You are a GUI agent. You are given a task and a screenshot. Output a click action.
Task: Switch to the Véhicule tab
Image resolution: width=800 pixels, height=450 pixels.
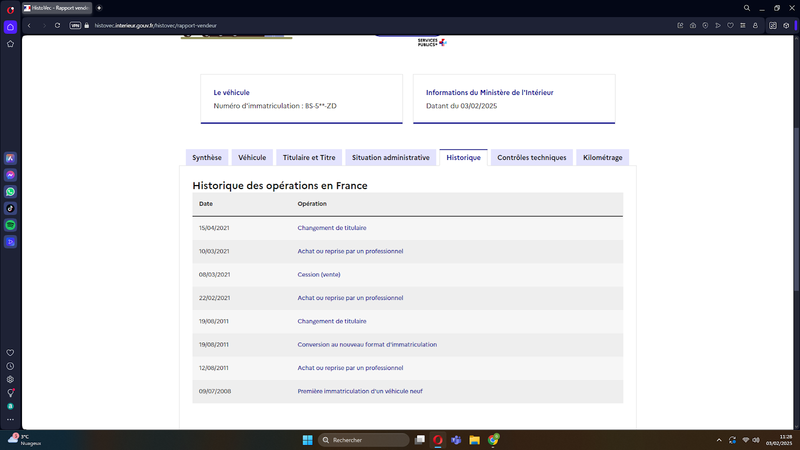(252, 158)
